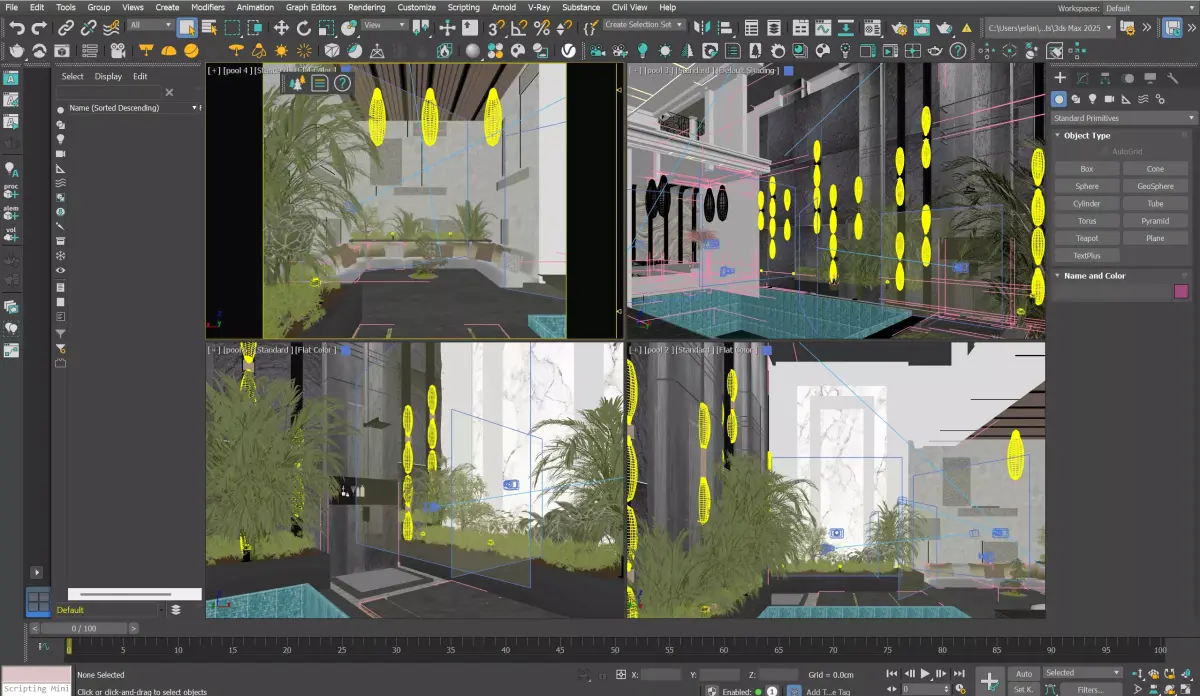This screenshot has height=696, width=1200.
Task: Toggle the Geometry category sphere button
Action: pyautogui.click(x=1059, y=99)
